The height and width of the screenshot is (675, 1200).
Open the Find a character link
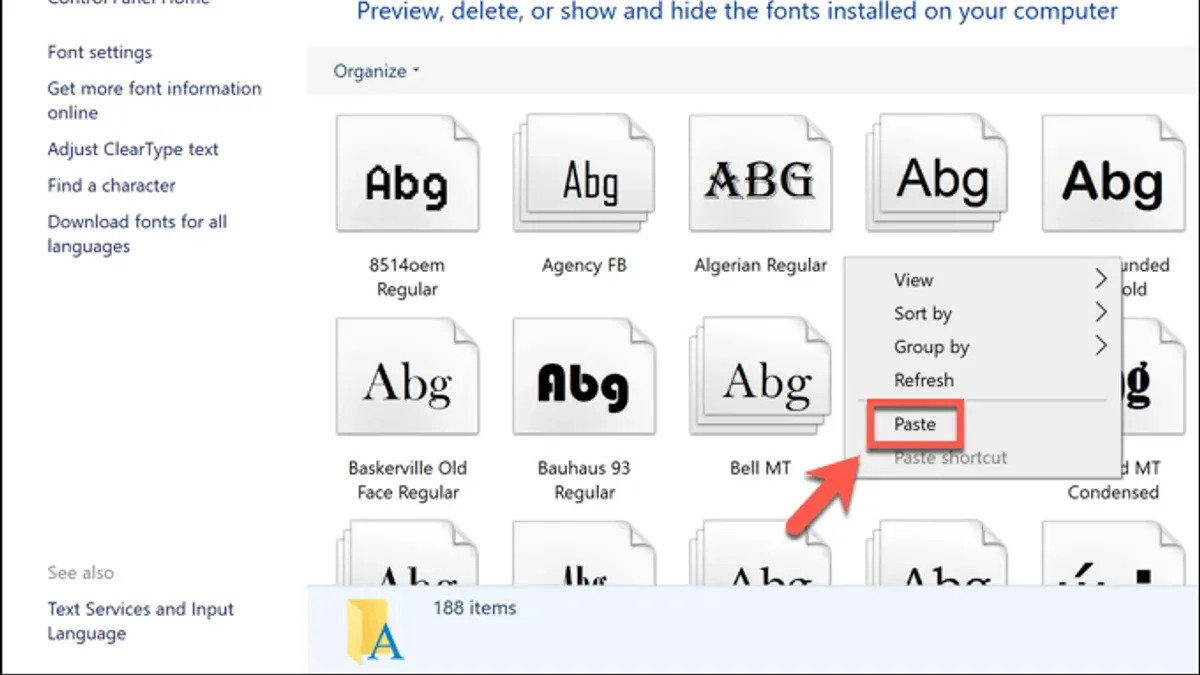[111, 185]
